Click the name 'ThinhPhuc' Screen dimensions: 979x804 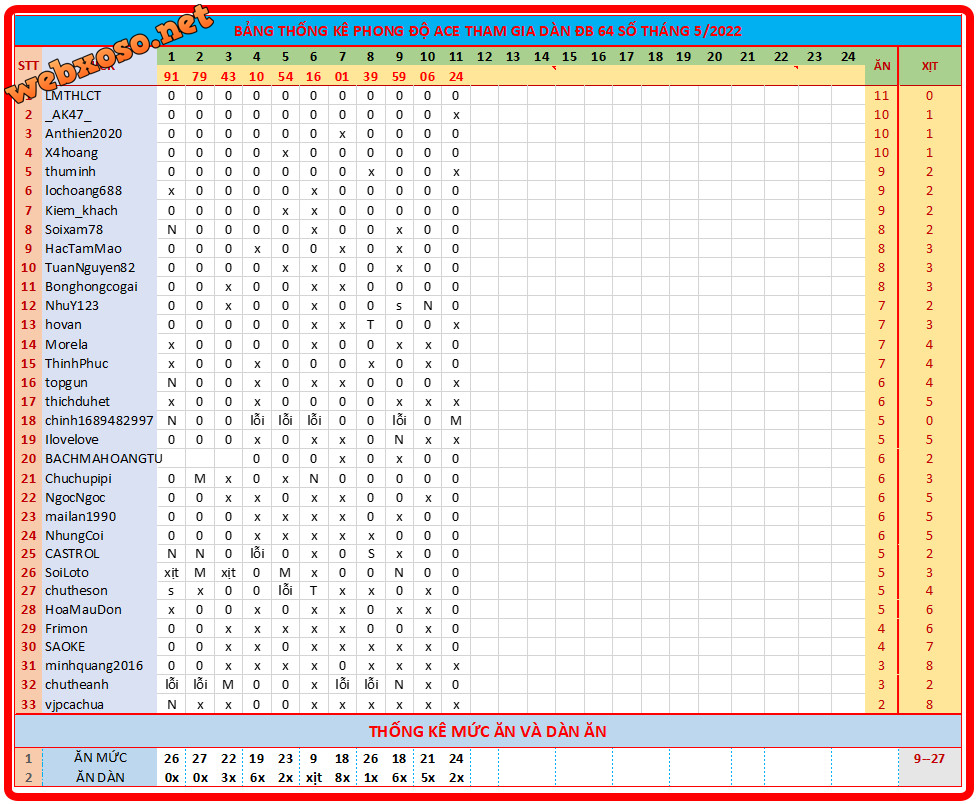[x=76, y=363]
